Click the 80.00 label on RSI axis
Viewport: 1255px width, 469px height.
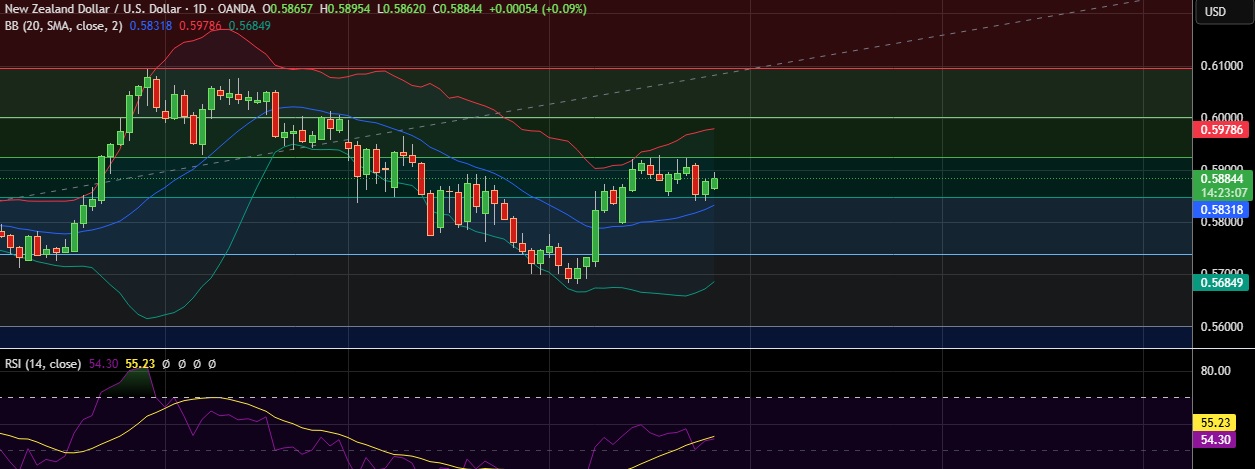tap(1215, 371)
